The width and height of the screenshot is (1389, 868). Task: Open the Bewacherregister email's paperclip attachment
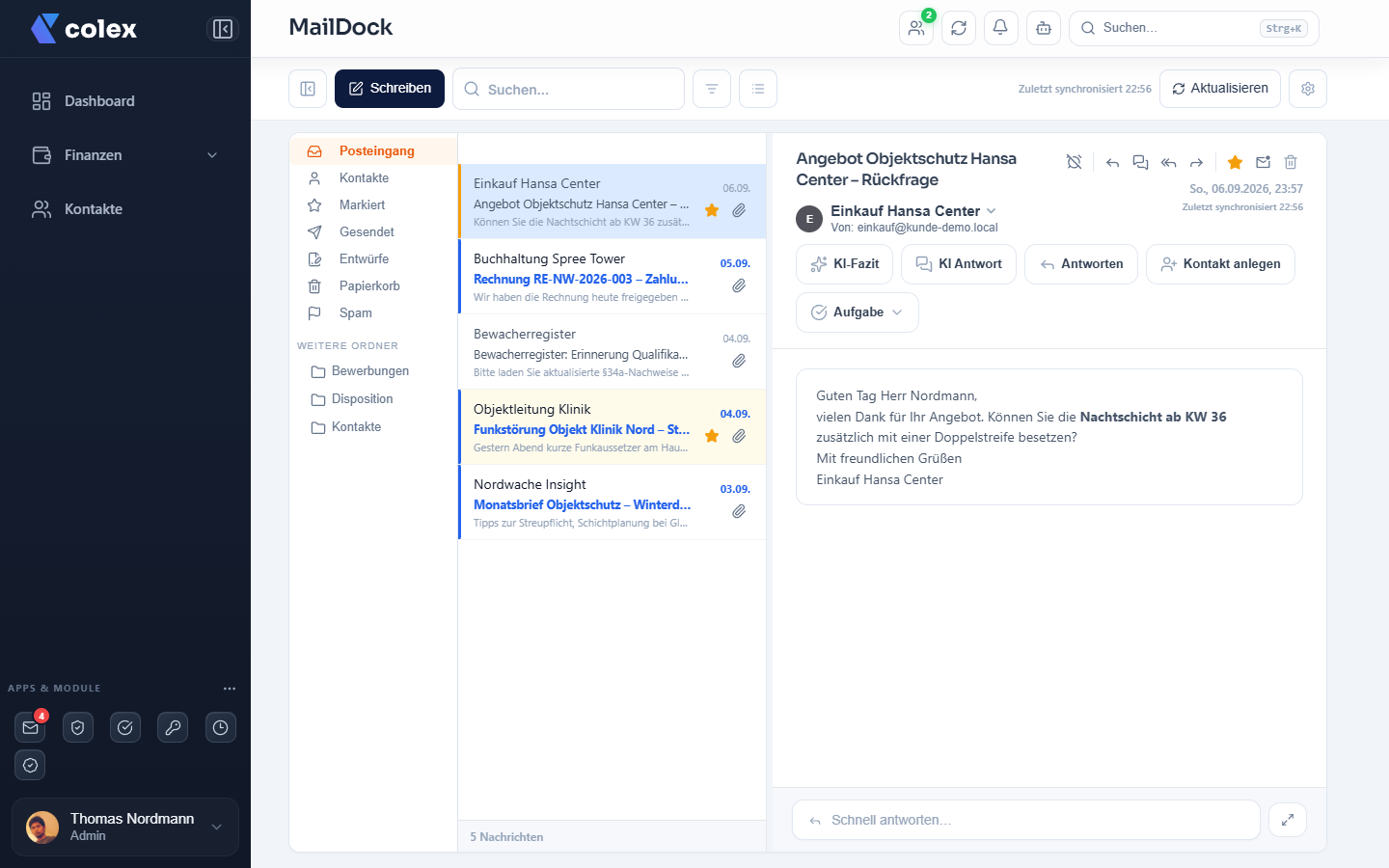[x=739, y=361]
